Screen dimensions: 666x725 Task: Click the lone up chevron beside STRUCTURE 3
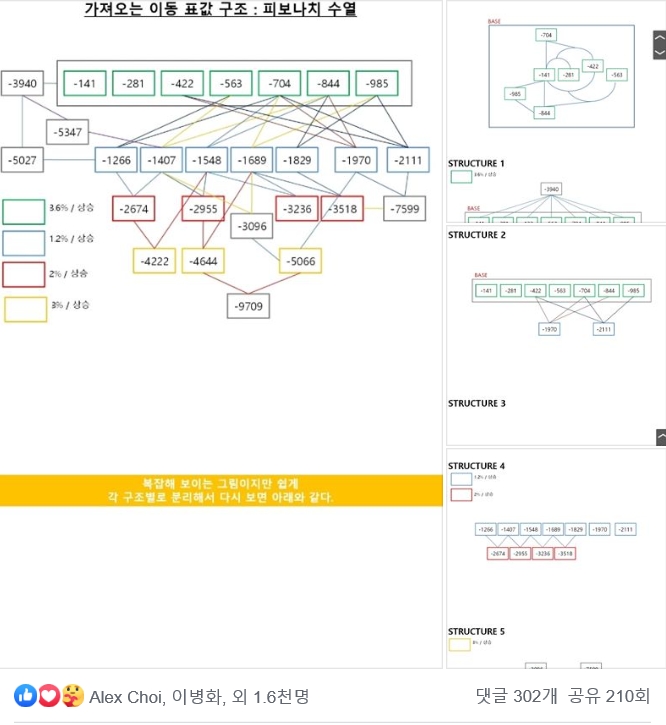point(660,437)
